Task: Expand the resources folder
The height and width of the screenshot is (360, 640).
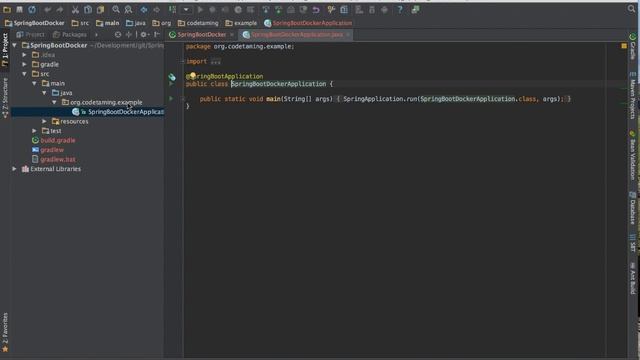Action: [44, 121]
